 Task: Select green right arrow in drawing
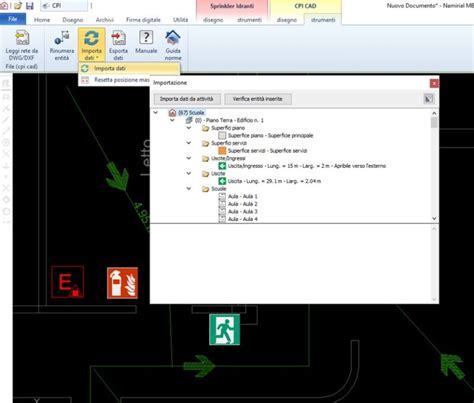199,366
